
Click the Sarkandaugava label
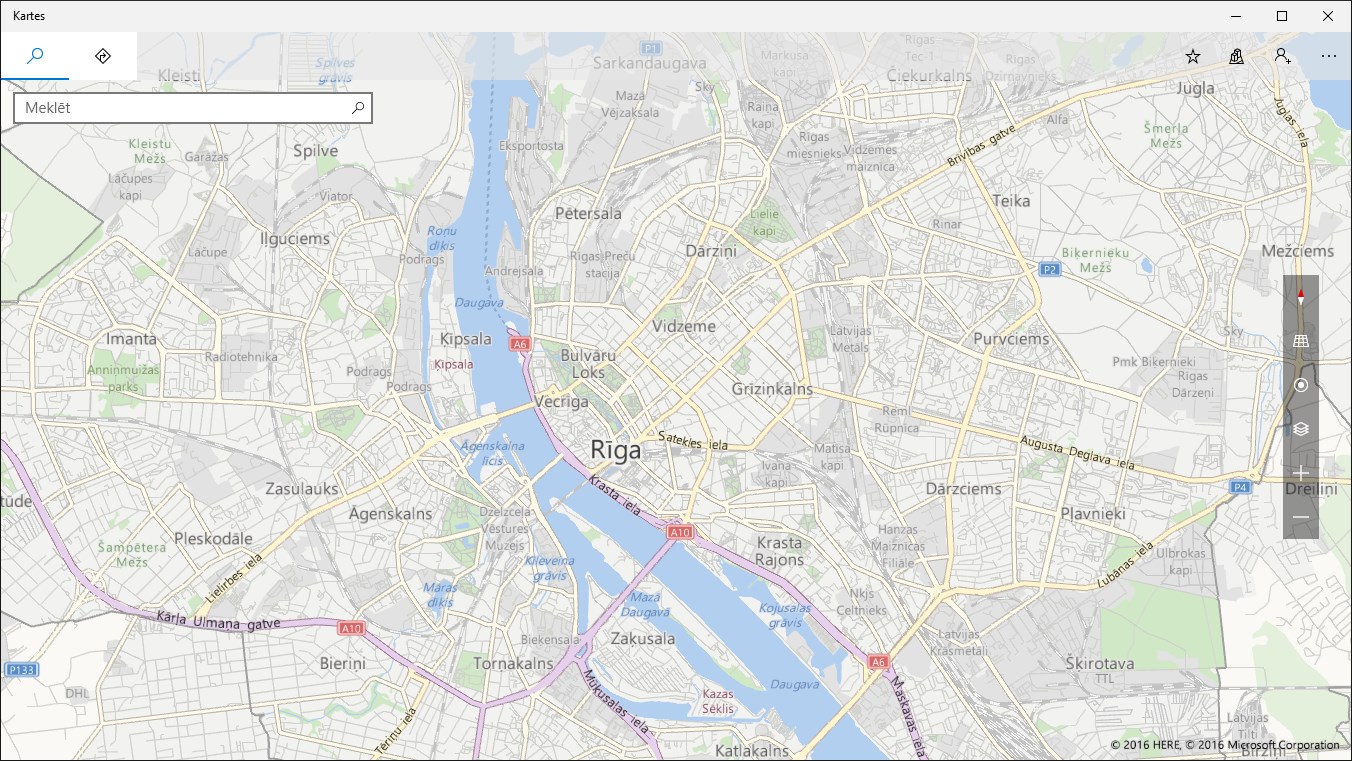[650, 63]
